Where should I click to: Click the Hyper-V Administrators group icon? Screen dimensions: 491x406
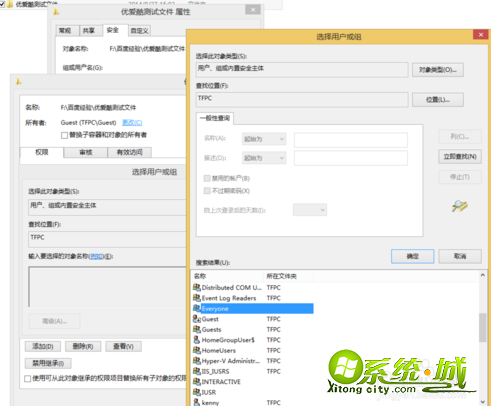197,361
